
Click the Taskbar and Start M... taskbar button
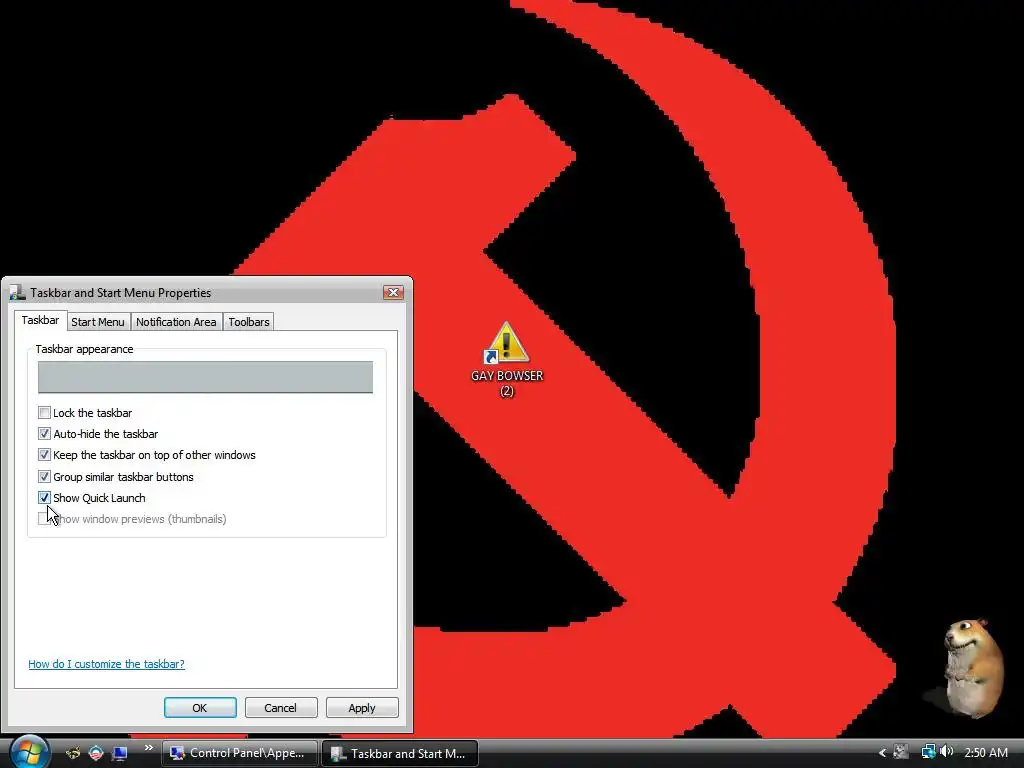(400, 753)
